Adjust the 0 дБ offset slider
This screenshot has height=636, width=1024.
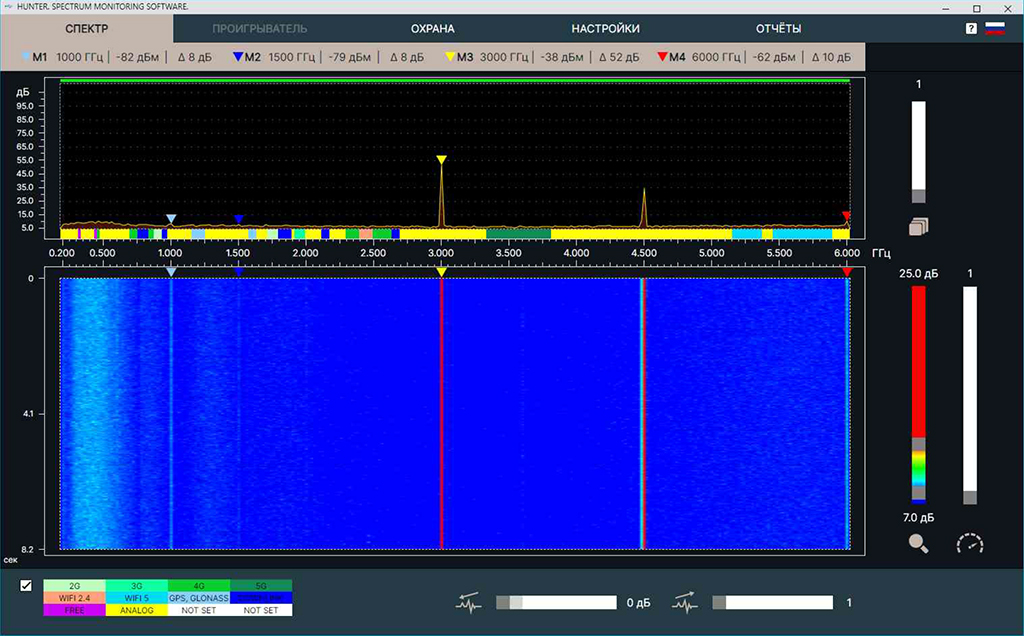tap(556, 603)
